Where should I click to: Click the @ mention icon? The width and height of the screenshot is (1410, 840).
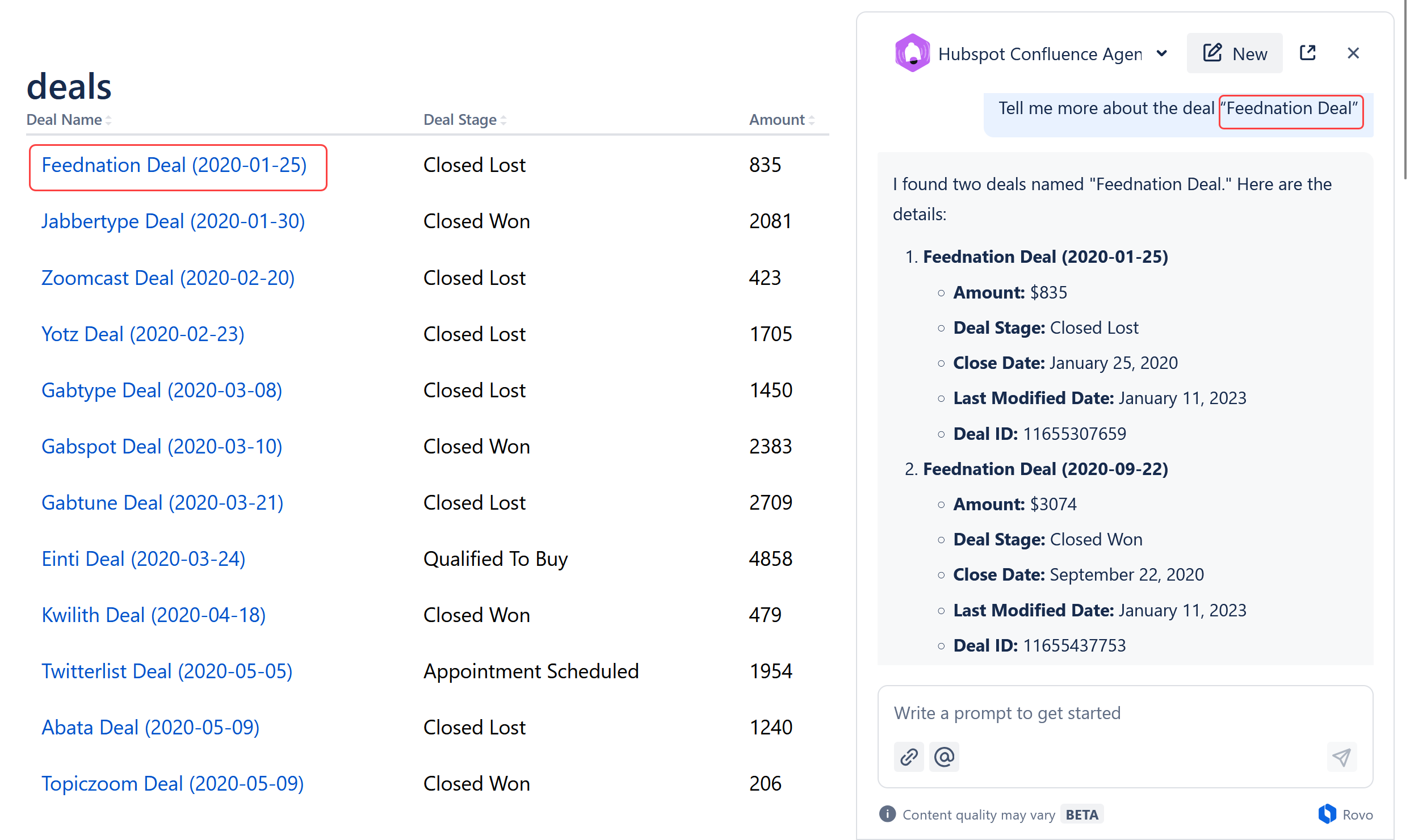pos(944,757)
